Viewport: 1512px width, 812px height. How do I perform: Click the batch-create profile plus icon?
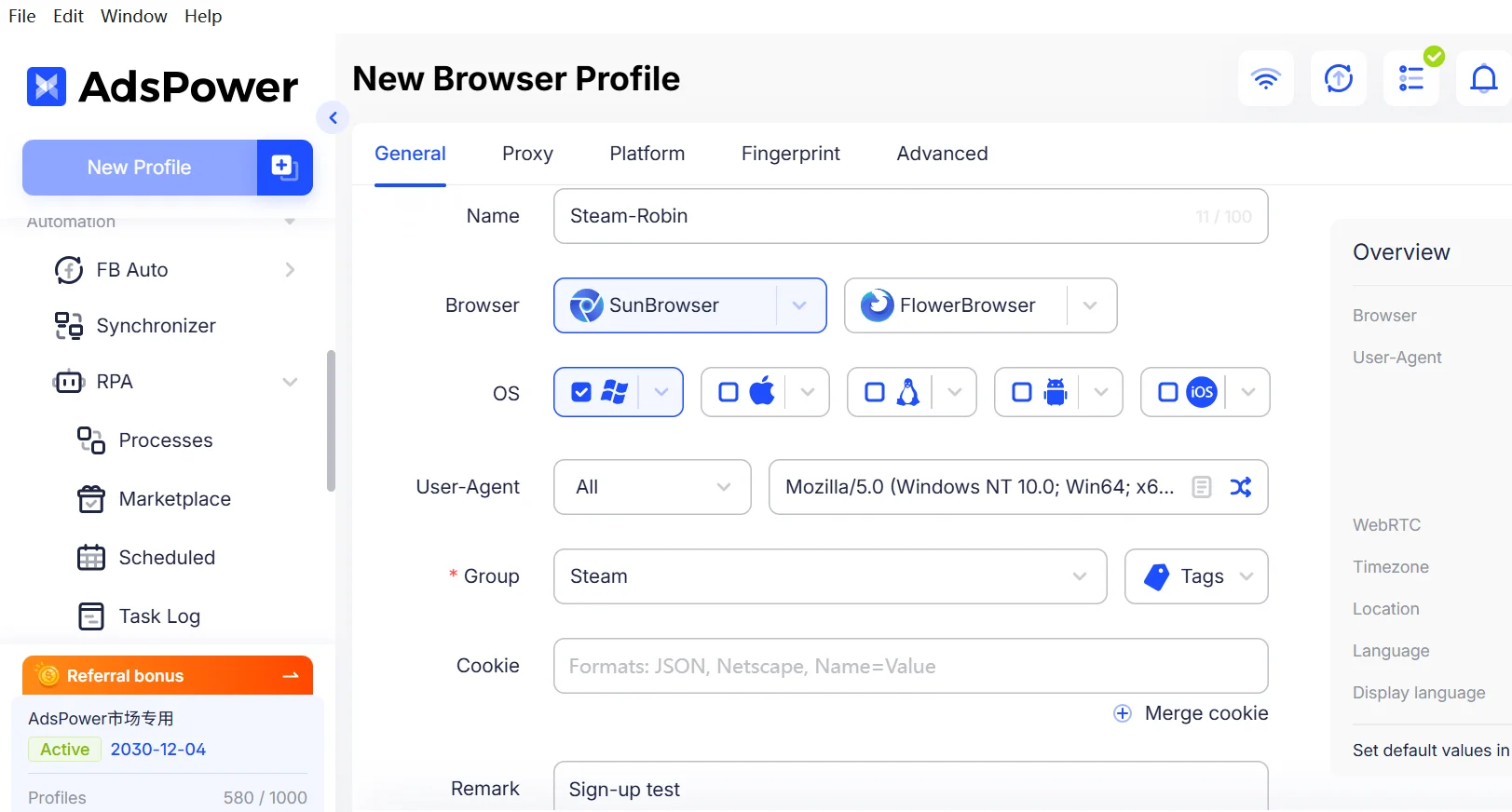(284, 168)
